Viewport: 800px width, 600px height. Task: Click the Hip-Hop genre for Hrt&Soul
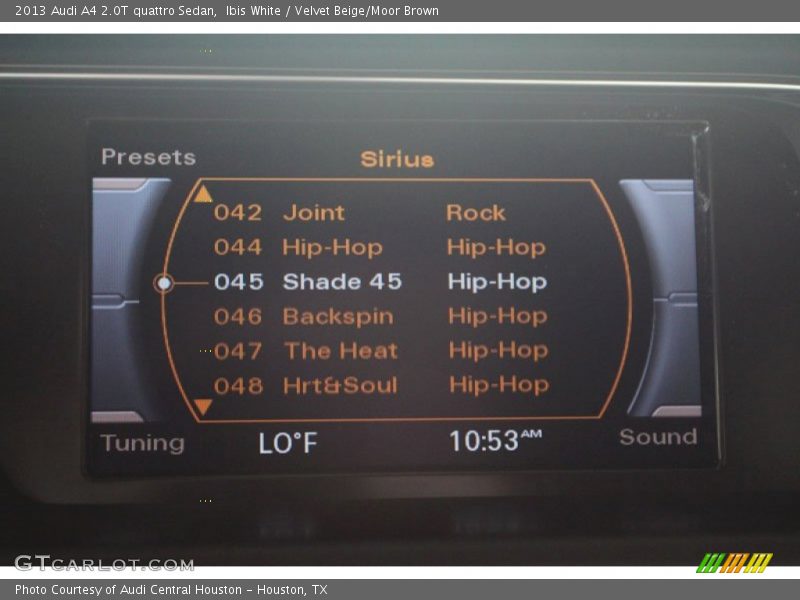[x=499, y=385]
